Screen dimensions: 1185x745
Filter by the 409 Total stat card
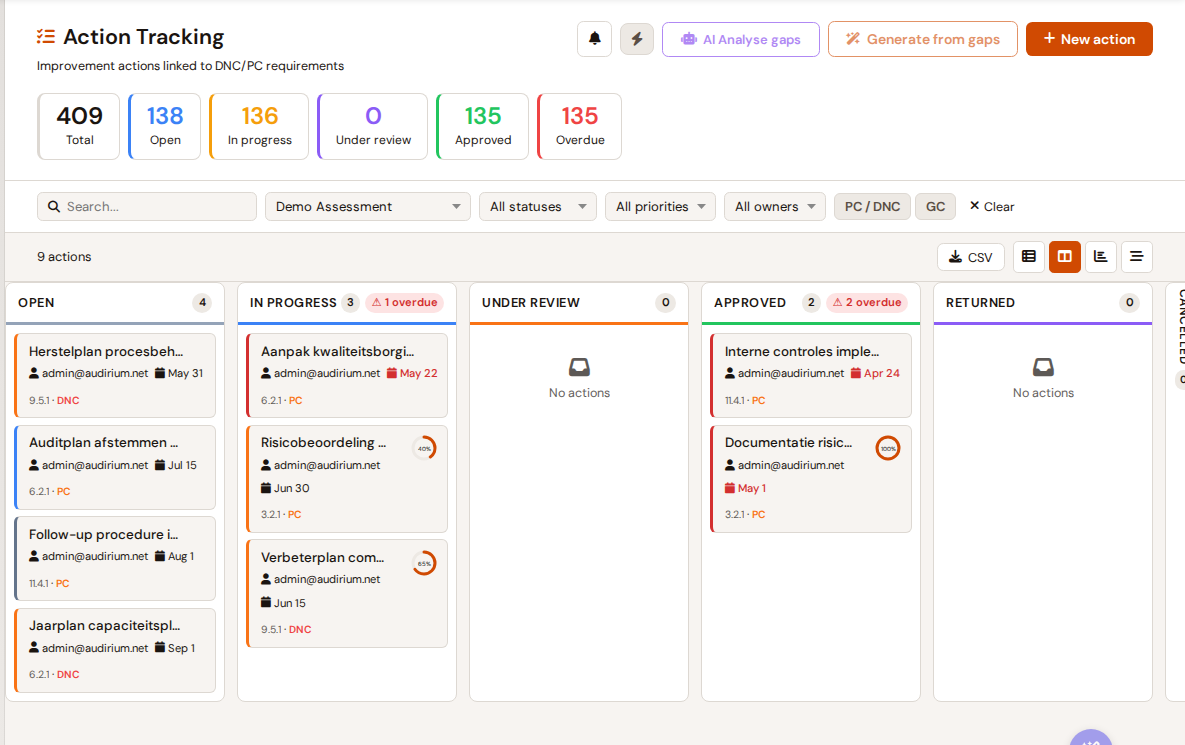coord(79,126)
